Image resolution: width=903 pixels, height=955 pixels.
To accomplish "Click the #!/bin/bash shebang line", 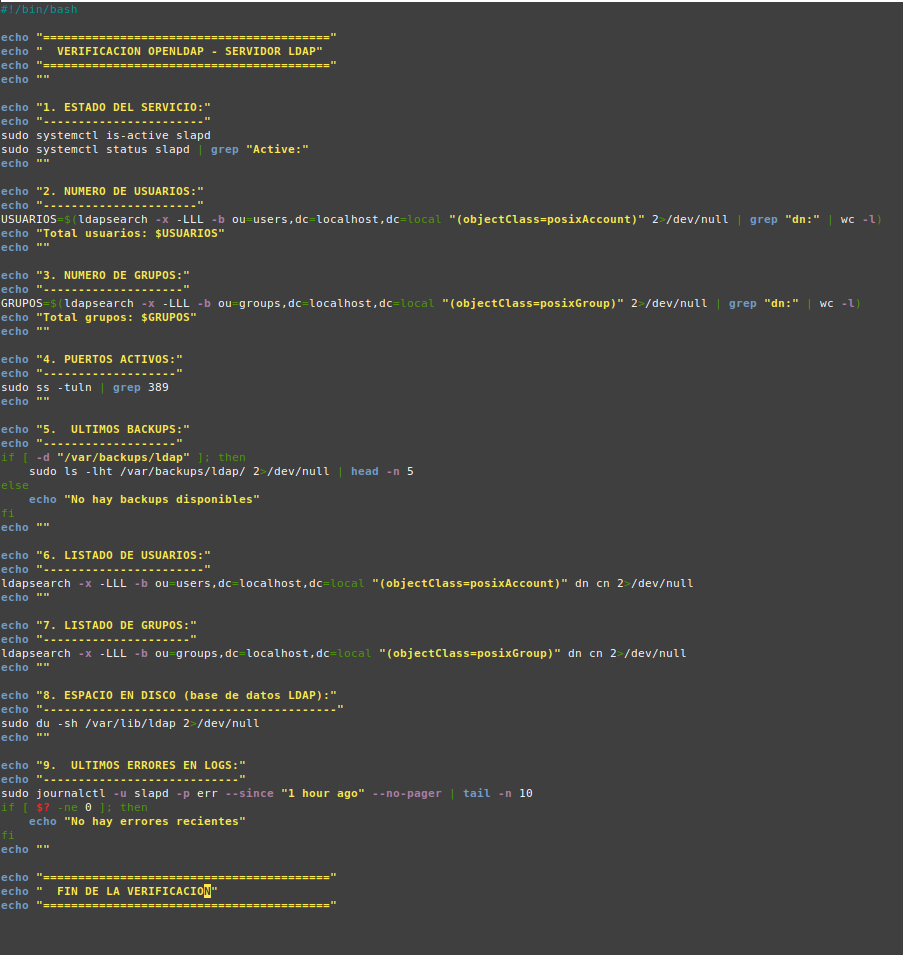I will pos(39,9).
